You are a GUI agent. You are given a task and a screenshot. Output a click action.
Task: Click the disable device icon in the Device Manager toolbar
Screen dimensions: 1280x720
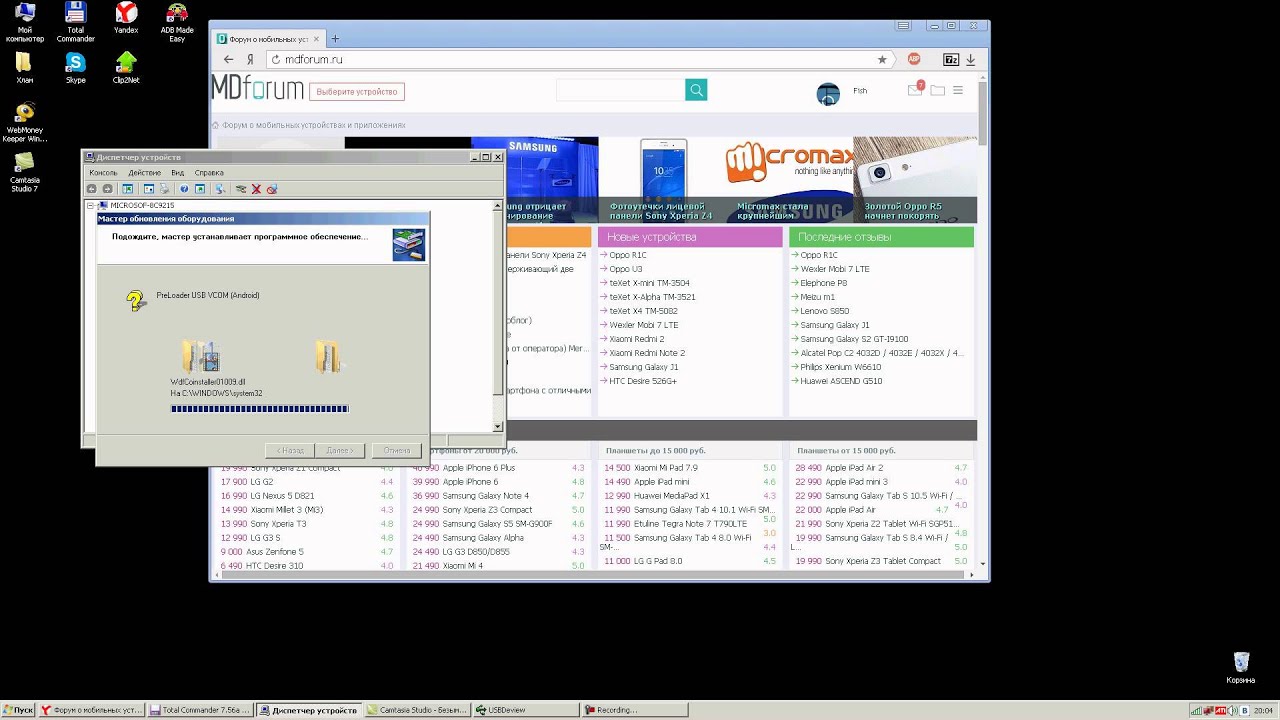pos(272,189)
